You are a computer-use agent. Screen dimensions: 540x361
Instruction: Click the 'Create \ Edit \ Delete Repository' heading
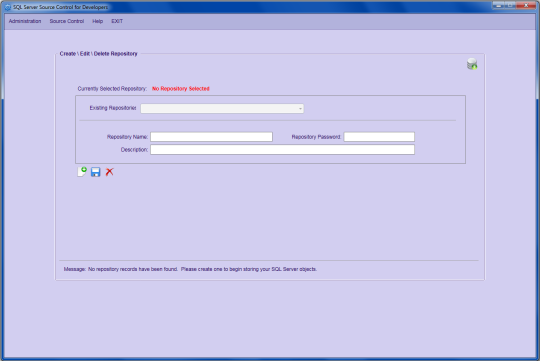[98, 54]
